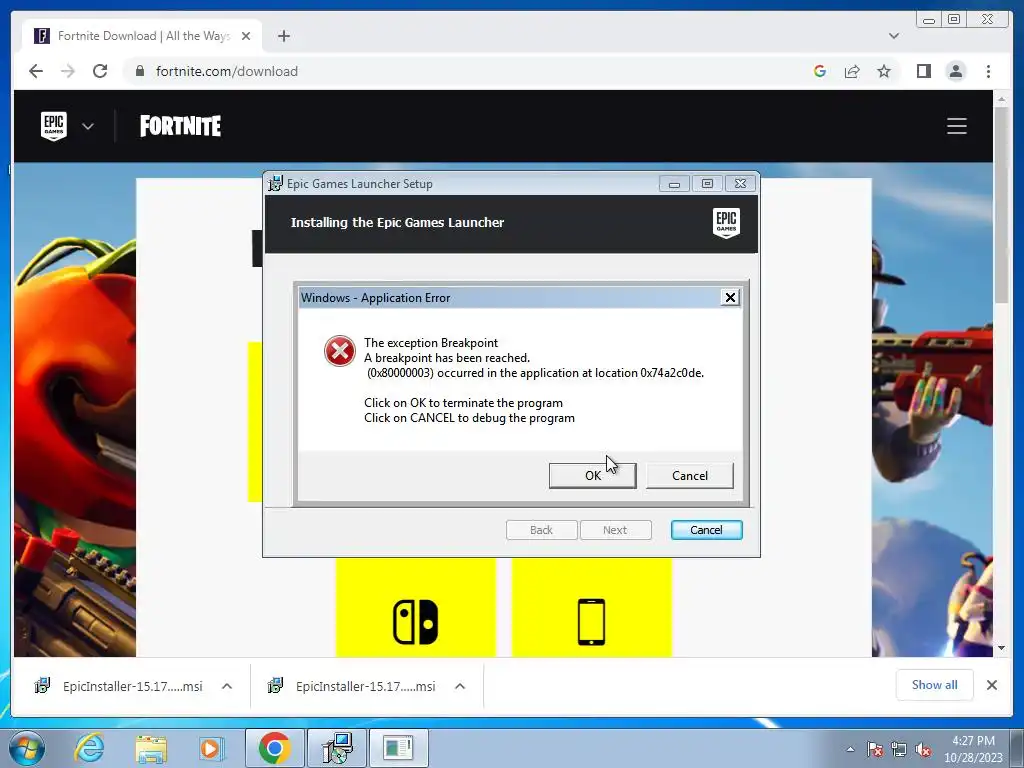Minimize the Epic Games Launcher Setup window
1024x768 pixels.
[x=675, y=184]
